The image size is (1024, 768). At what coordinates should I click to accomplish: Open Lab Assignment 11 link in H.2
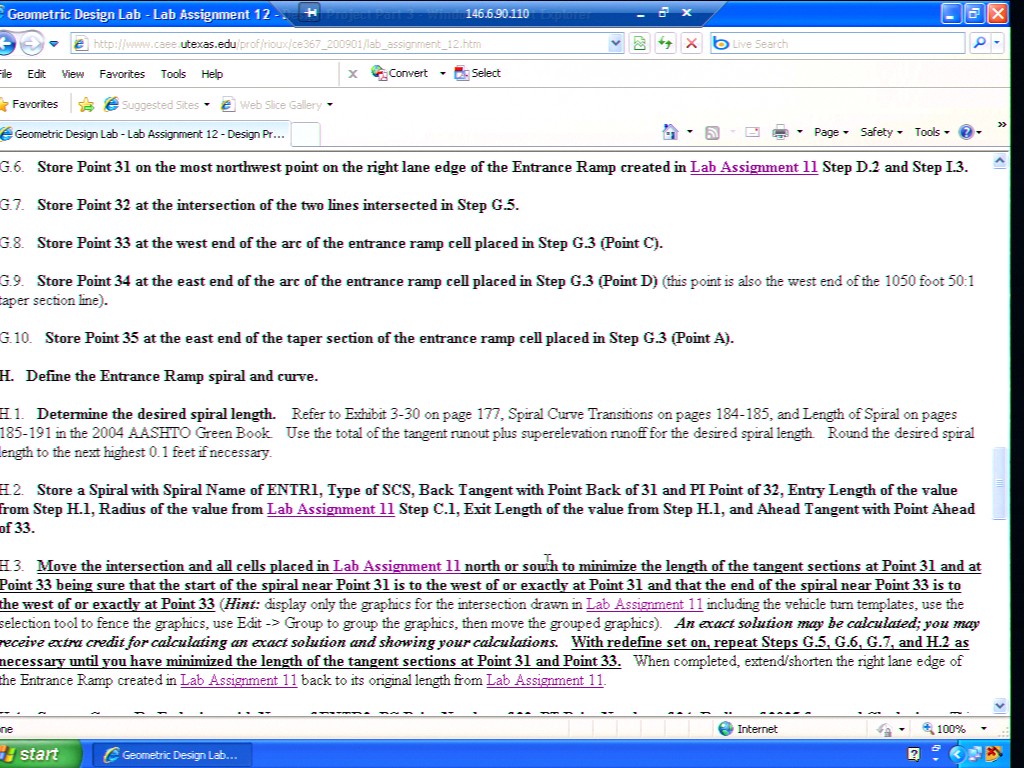click(x=330, y=509)
